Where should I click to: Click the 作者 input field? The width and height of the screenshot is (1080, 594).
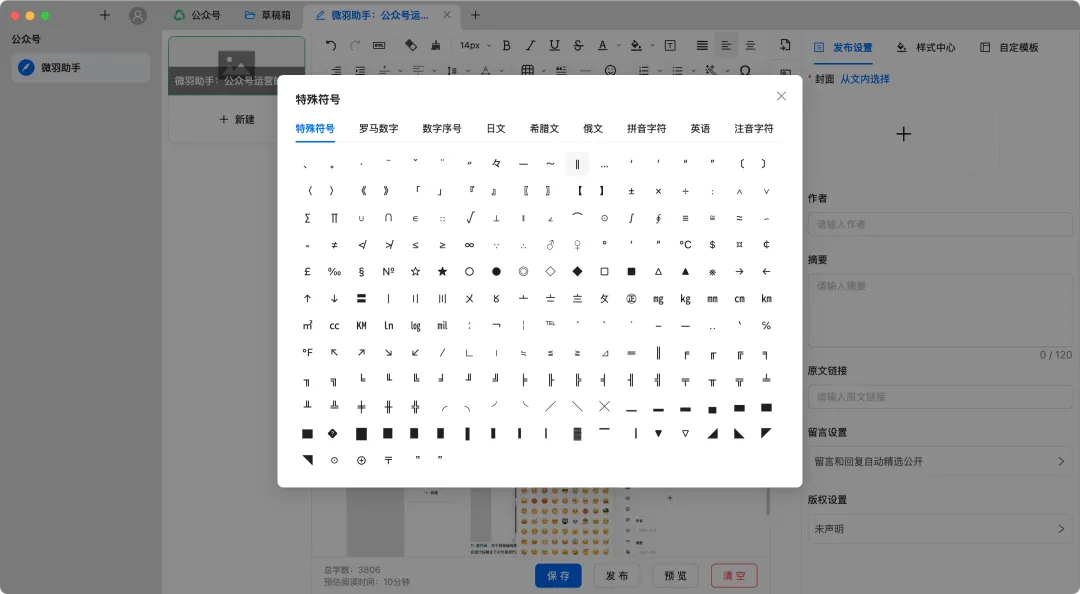[x=940, y=224]
